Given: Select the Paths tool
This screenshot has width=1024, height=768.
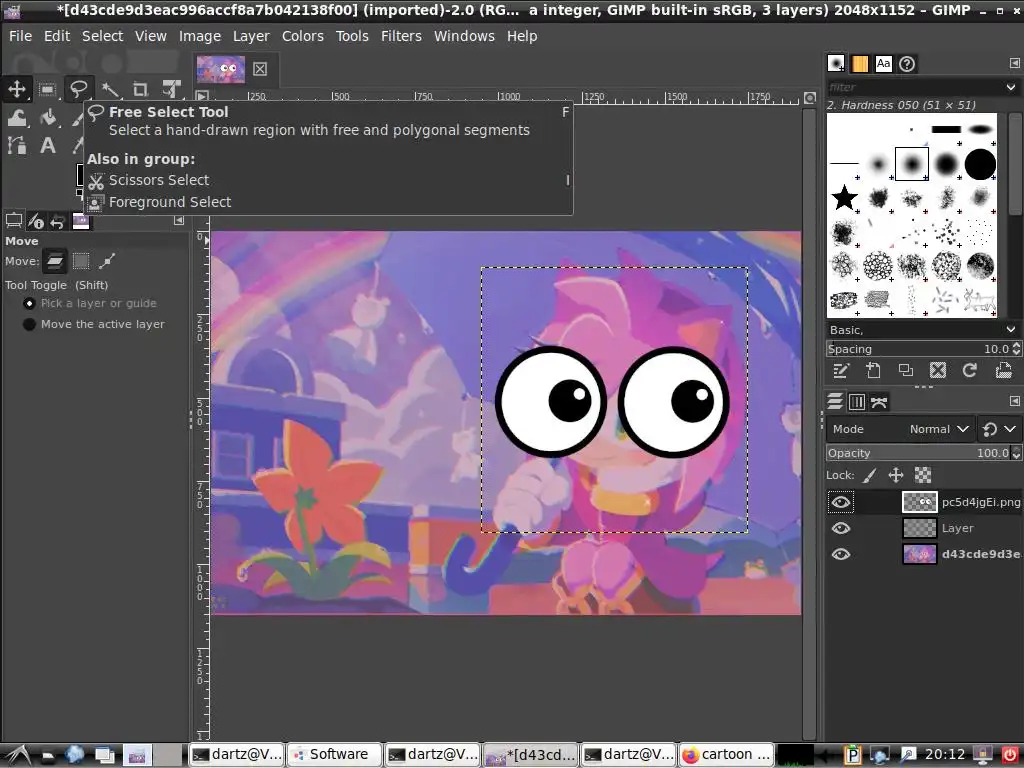Looking at the screenshot, I should click(x=16, y=145).
